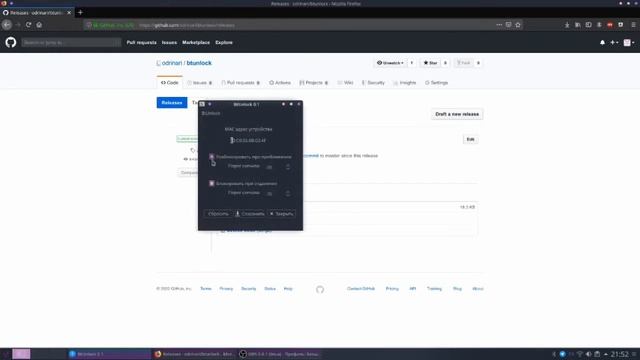Open Status link in footer
The height and width of the screenshot is (360, 640).
[270, 289]
